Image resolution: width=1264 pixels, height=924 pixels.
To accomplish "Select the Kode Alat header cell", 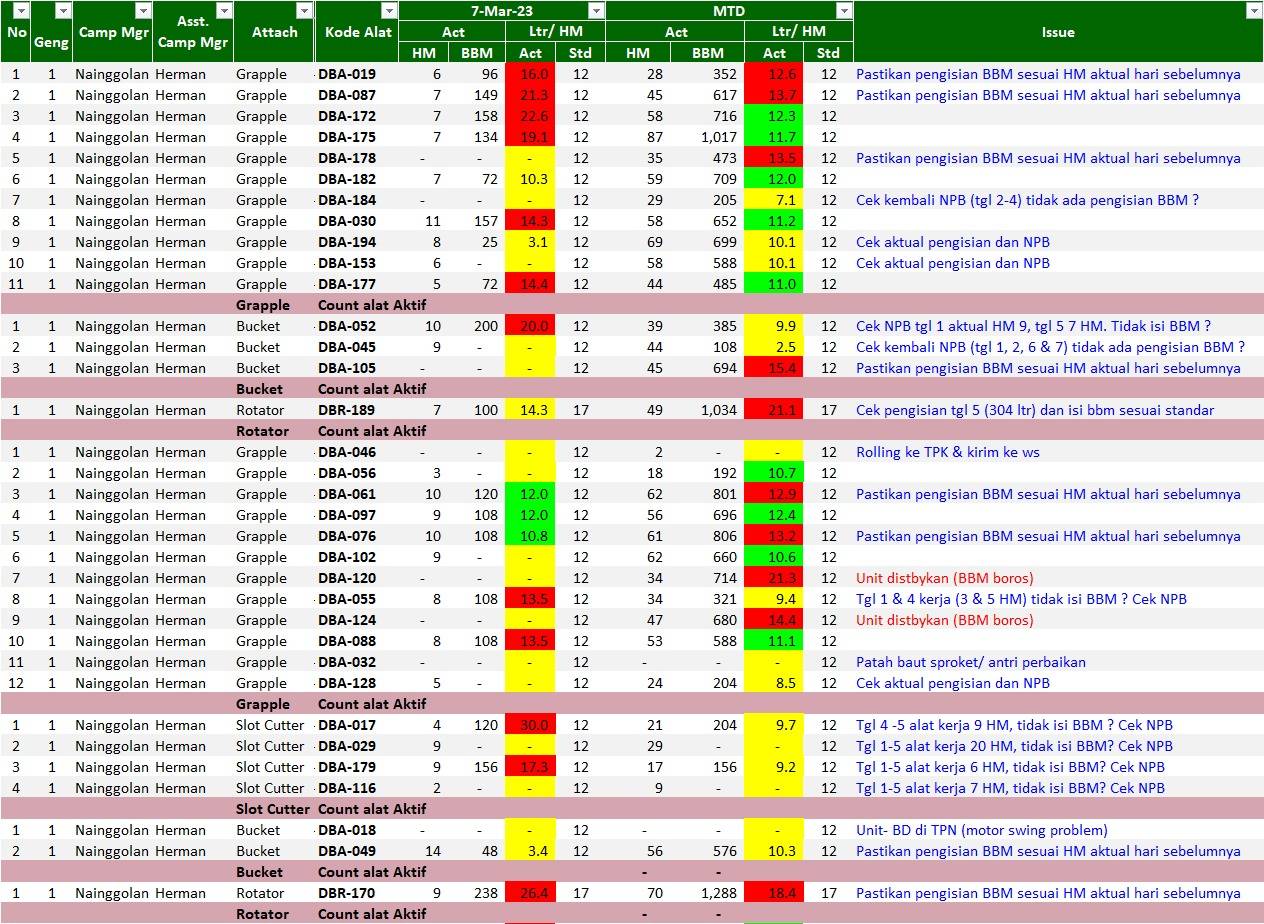I will click(x=357, y=32).
